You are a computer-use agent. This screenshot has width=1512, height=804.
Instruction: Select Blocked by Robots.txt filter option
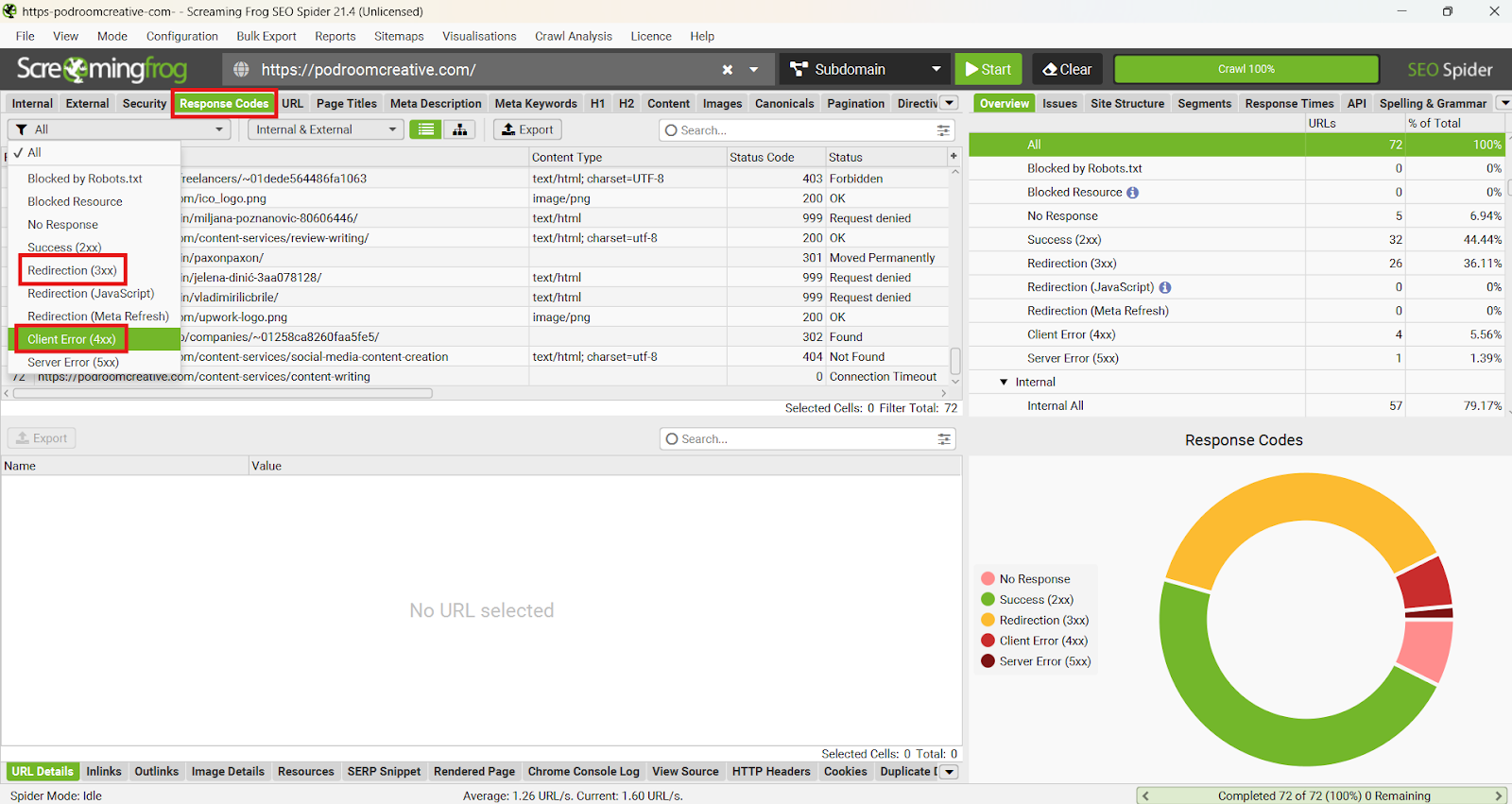click(x=94, y=179)
